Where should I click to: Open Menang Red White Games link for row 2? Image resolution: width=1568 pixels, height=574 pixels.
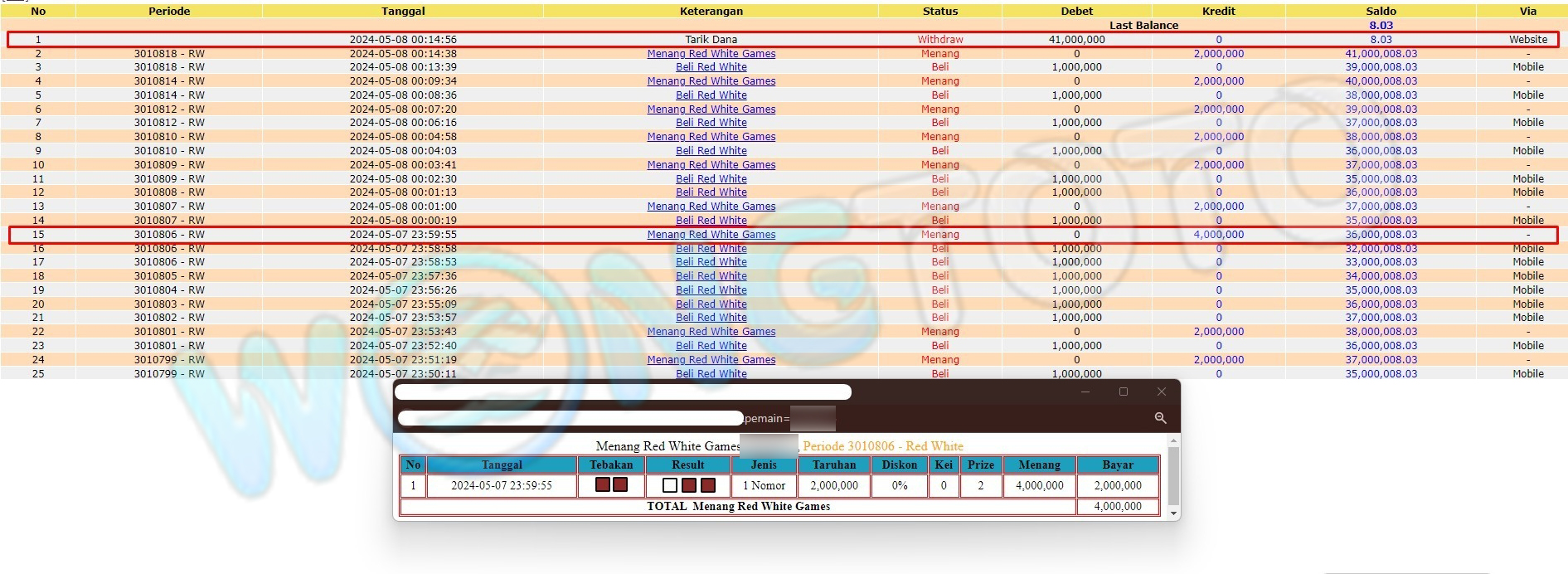coord(711,54)
